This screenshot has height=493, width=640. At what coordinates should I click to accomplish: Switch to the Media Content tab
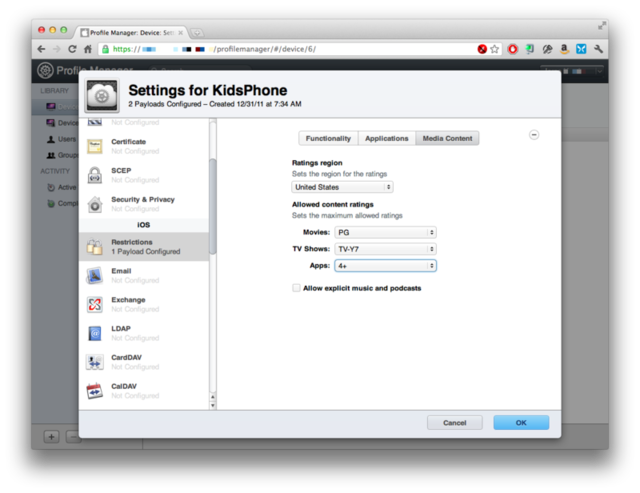click(447, 138)
